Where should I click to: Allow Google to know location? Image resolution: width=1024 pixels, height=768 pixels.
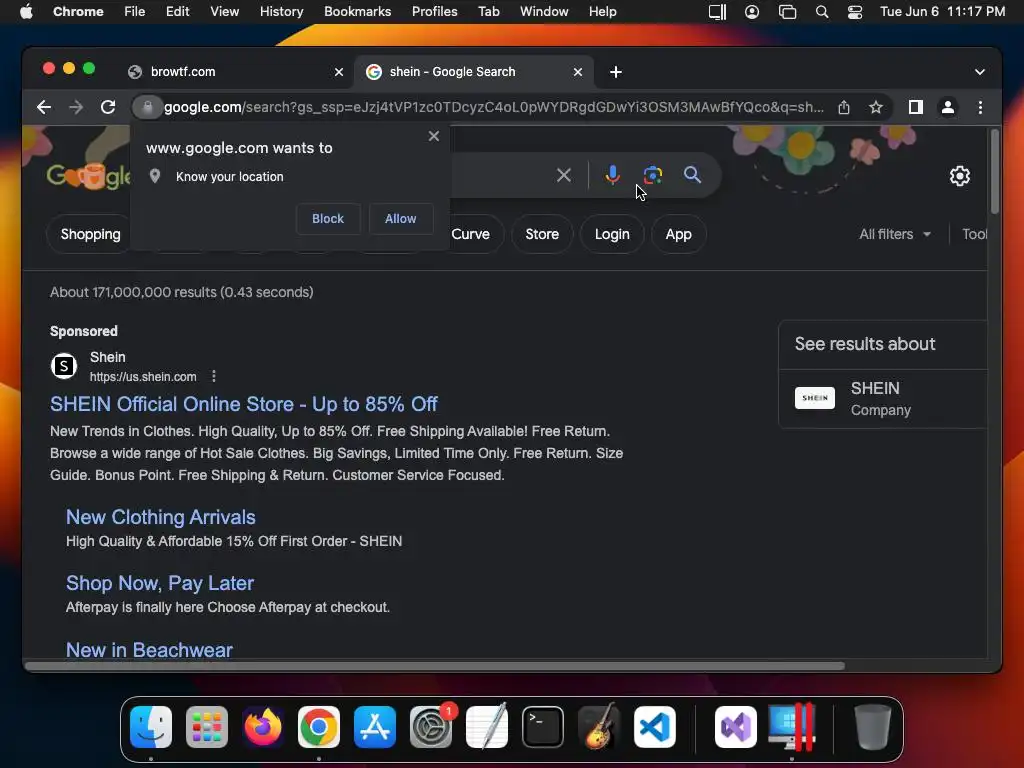[x=400, y=219]
